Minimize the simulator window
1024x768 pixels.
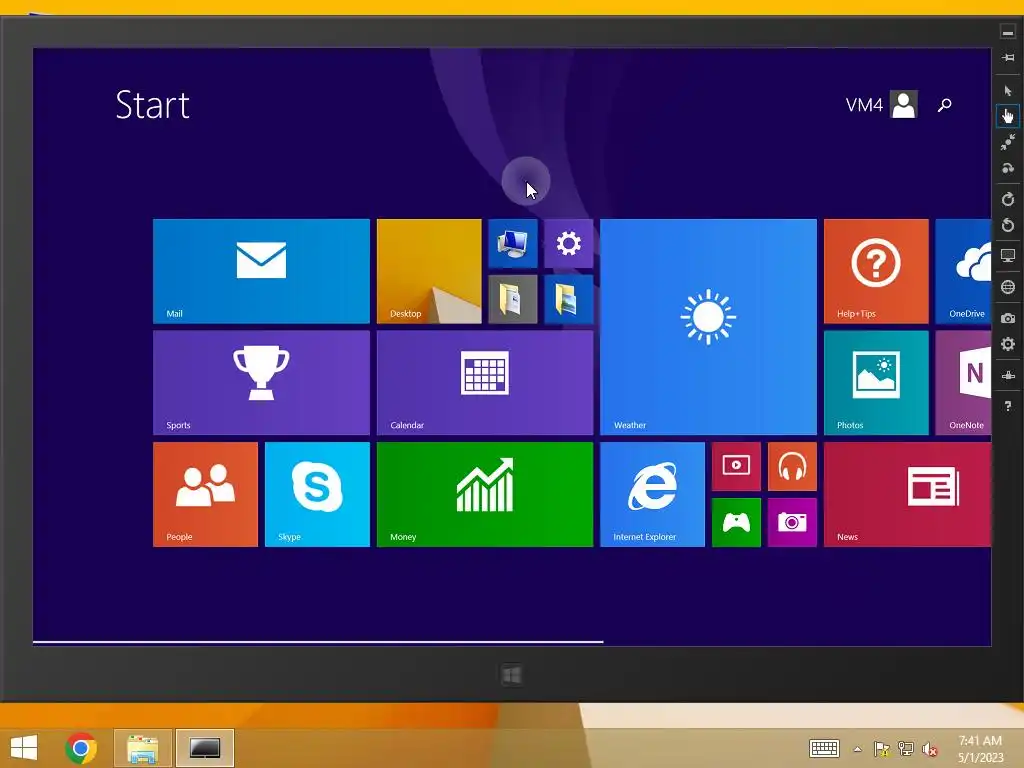[1008, 32]
